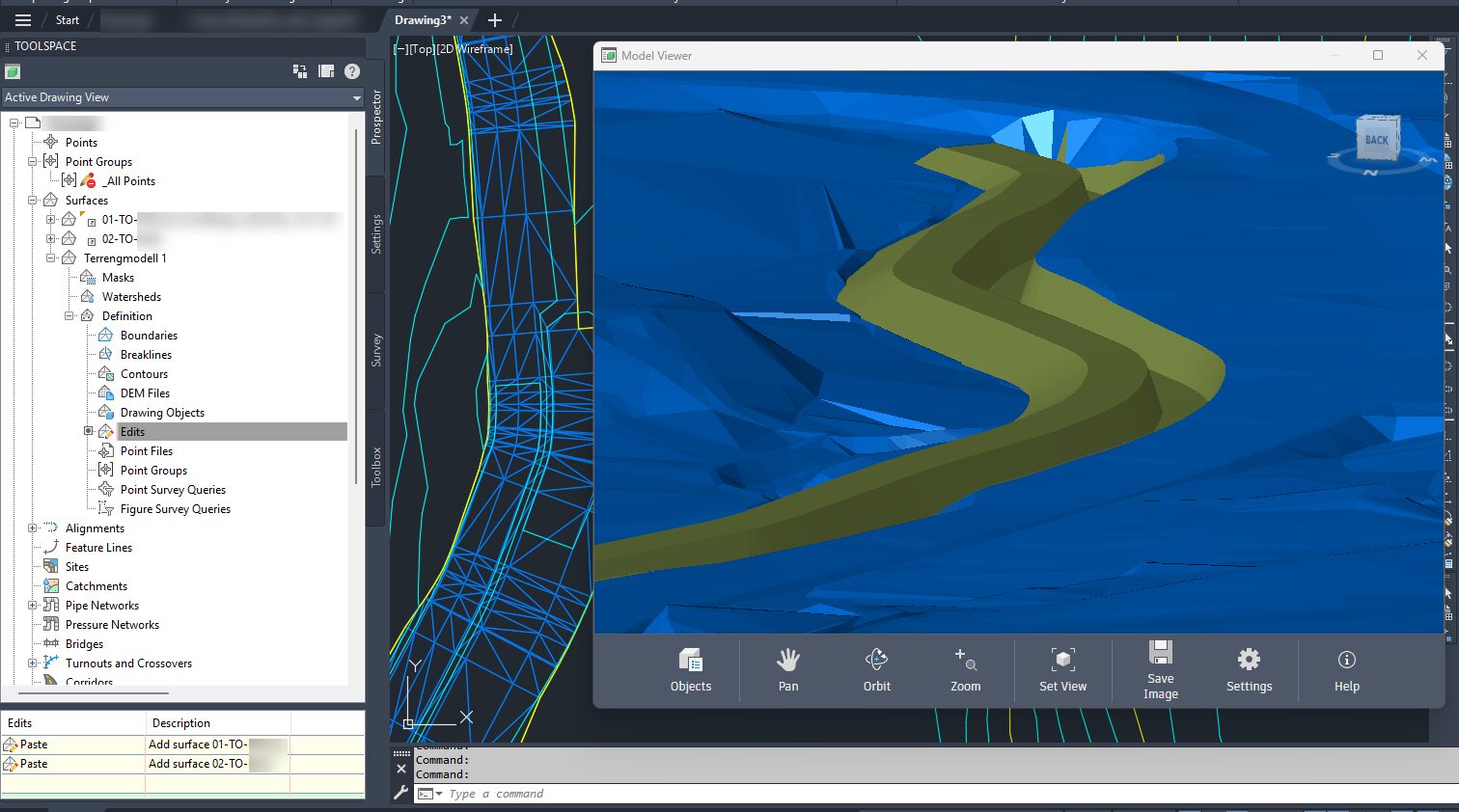
Task: Select the Zoom tool in Model Viewer
Action: 965,669
